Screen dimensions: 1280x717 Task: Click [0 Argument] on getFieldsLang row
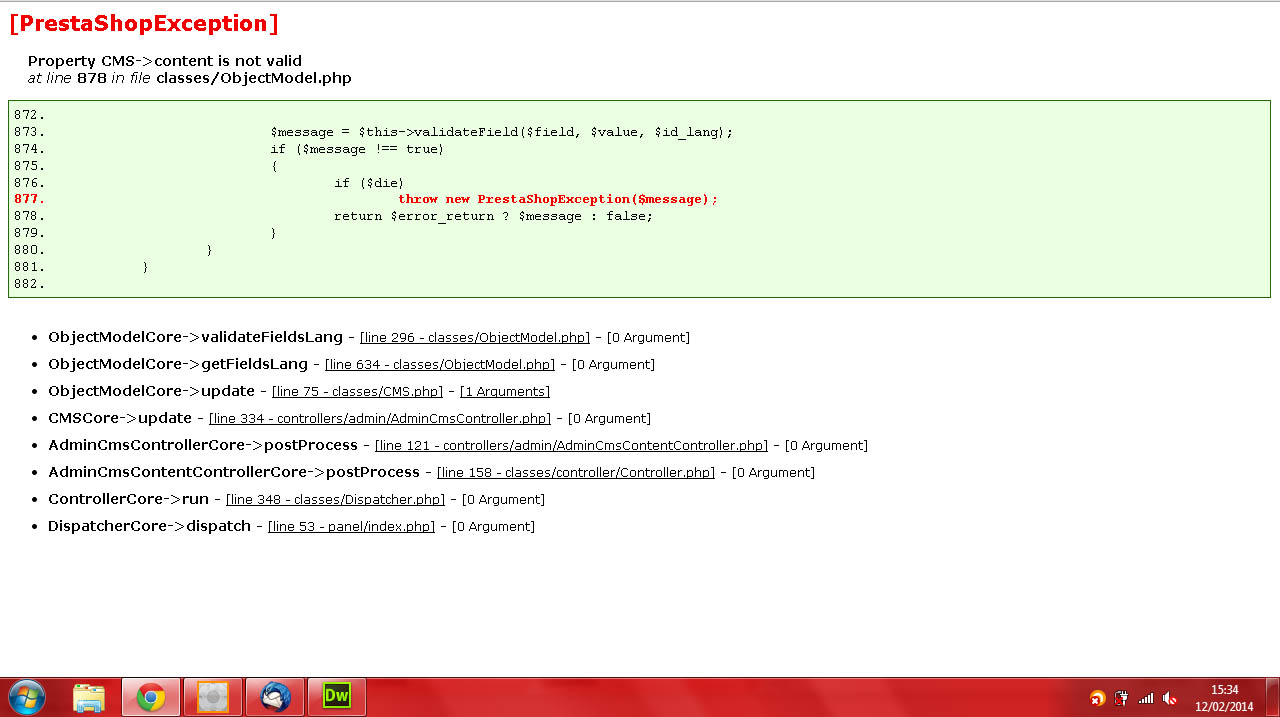pos(613,365)
